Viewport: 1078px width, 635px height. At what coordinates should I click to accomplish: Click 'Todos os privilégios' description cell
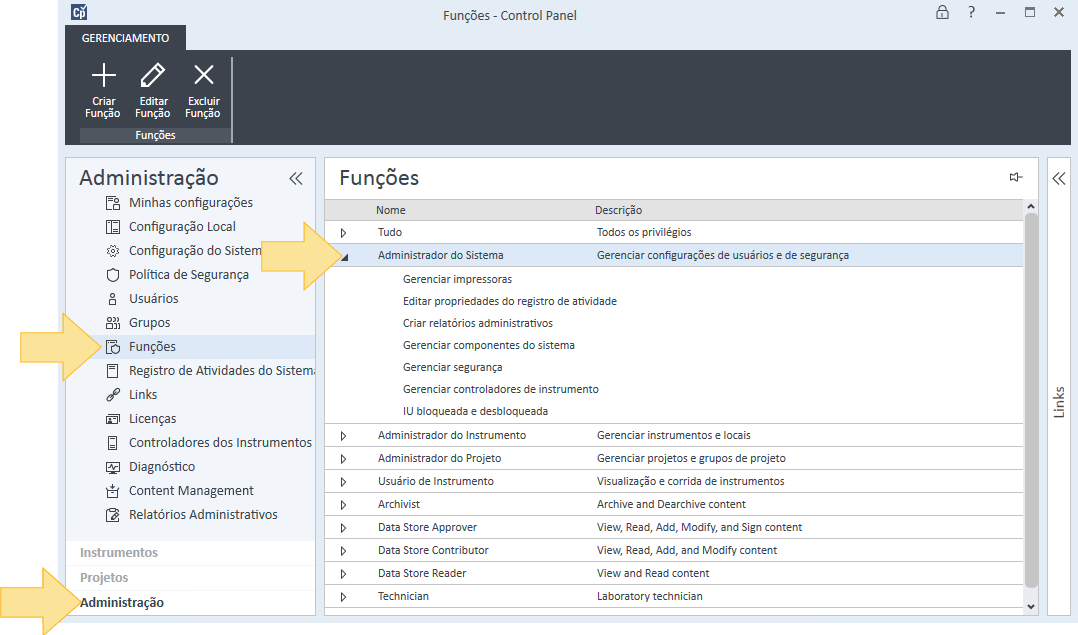point(644,232)
